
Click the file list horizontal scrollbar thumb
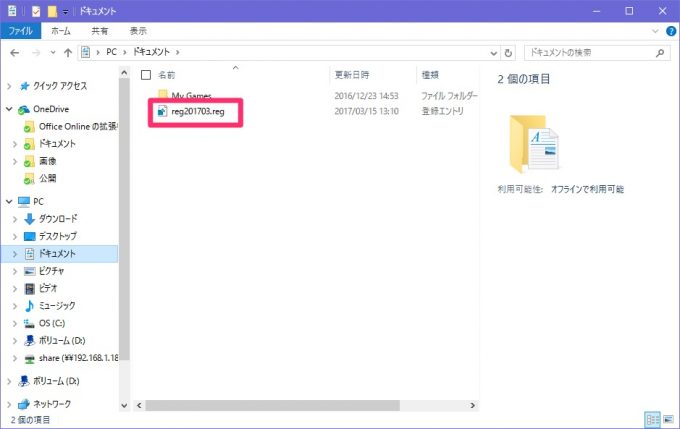(272, 406)
